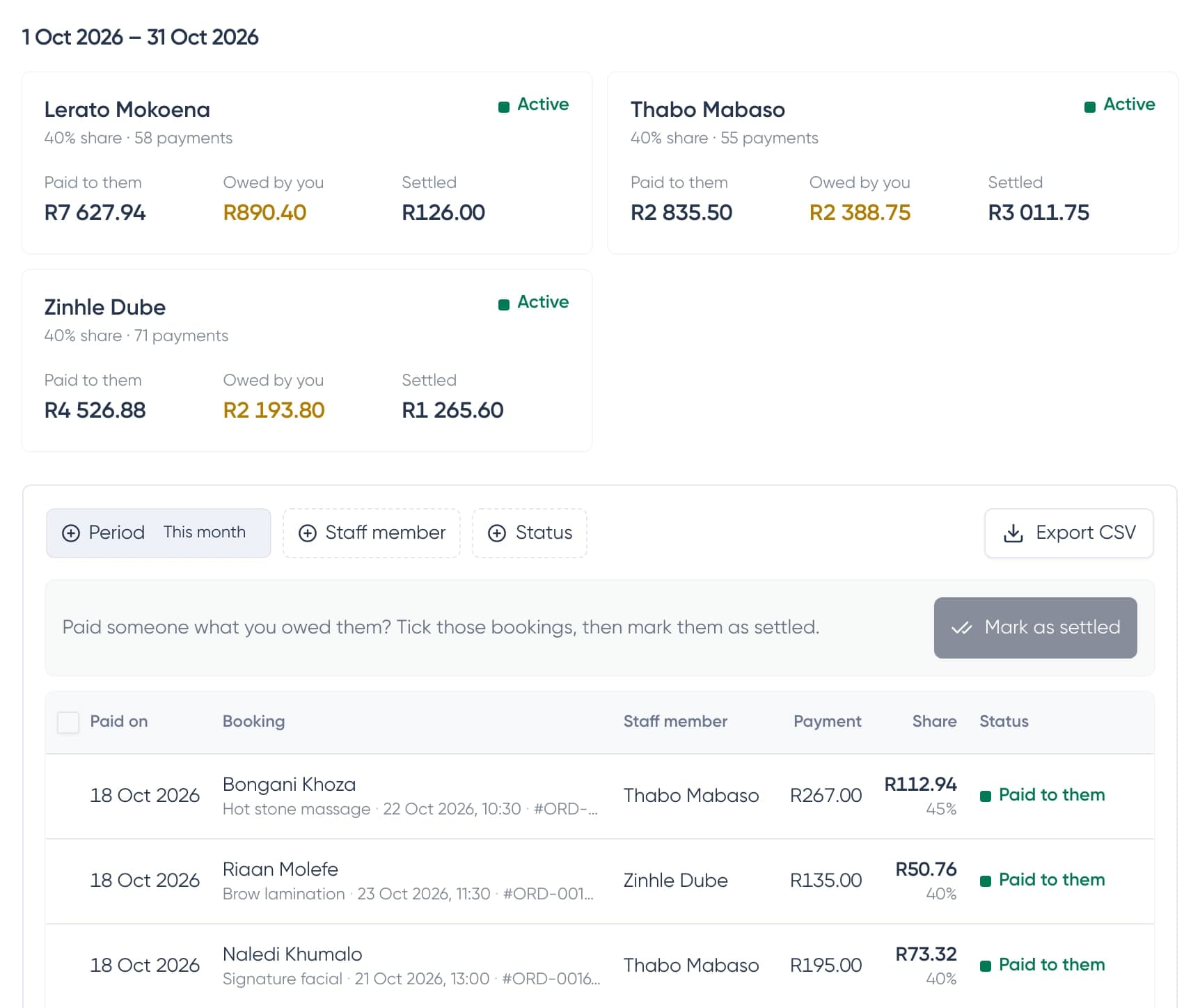
Task: Click the green Active dot on Thabo Mabaso
Action: [1090, 107]
